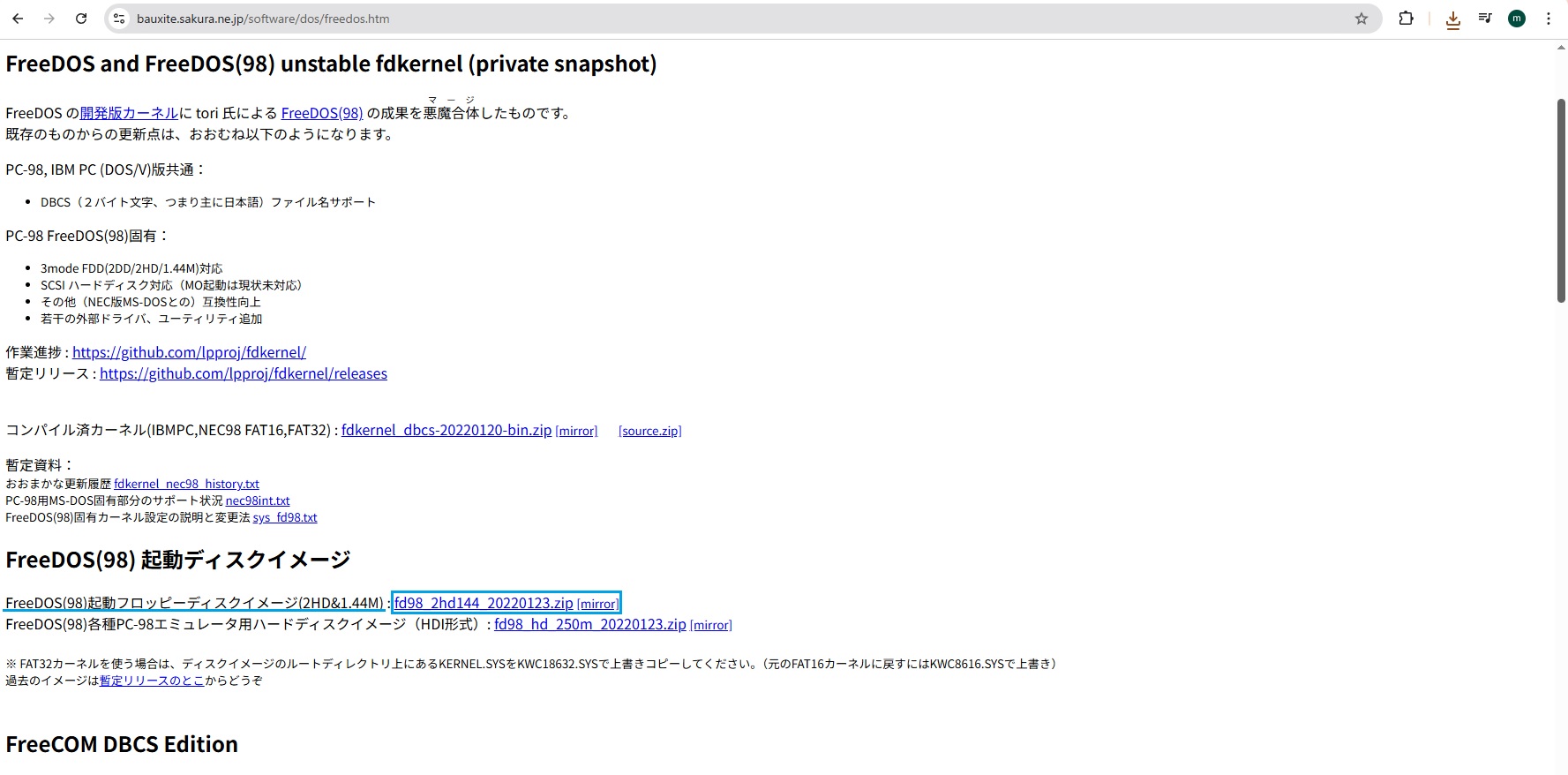Download fd98_2hd144_20220123.zip
Screen dimensions: 1568x775
point(484,603)
